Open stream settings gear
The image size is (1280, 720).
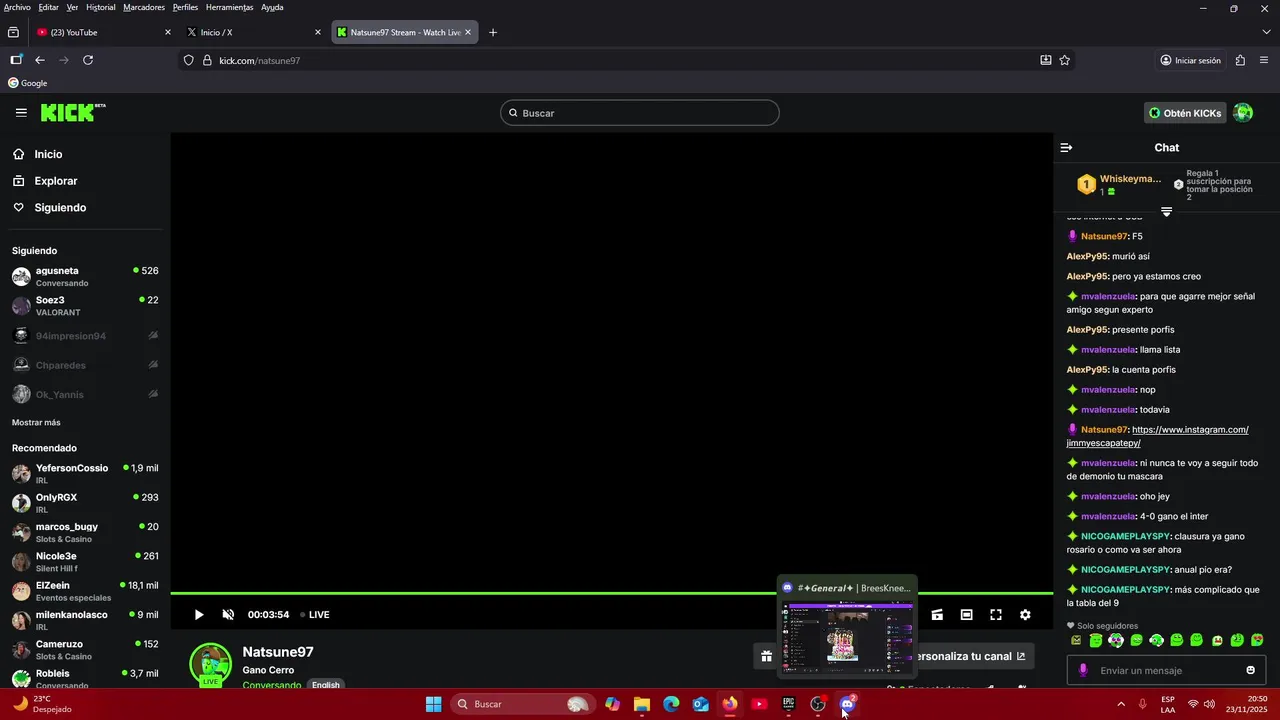coord(1025,615)
